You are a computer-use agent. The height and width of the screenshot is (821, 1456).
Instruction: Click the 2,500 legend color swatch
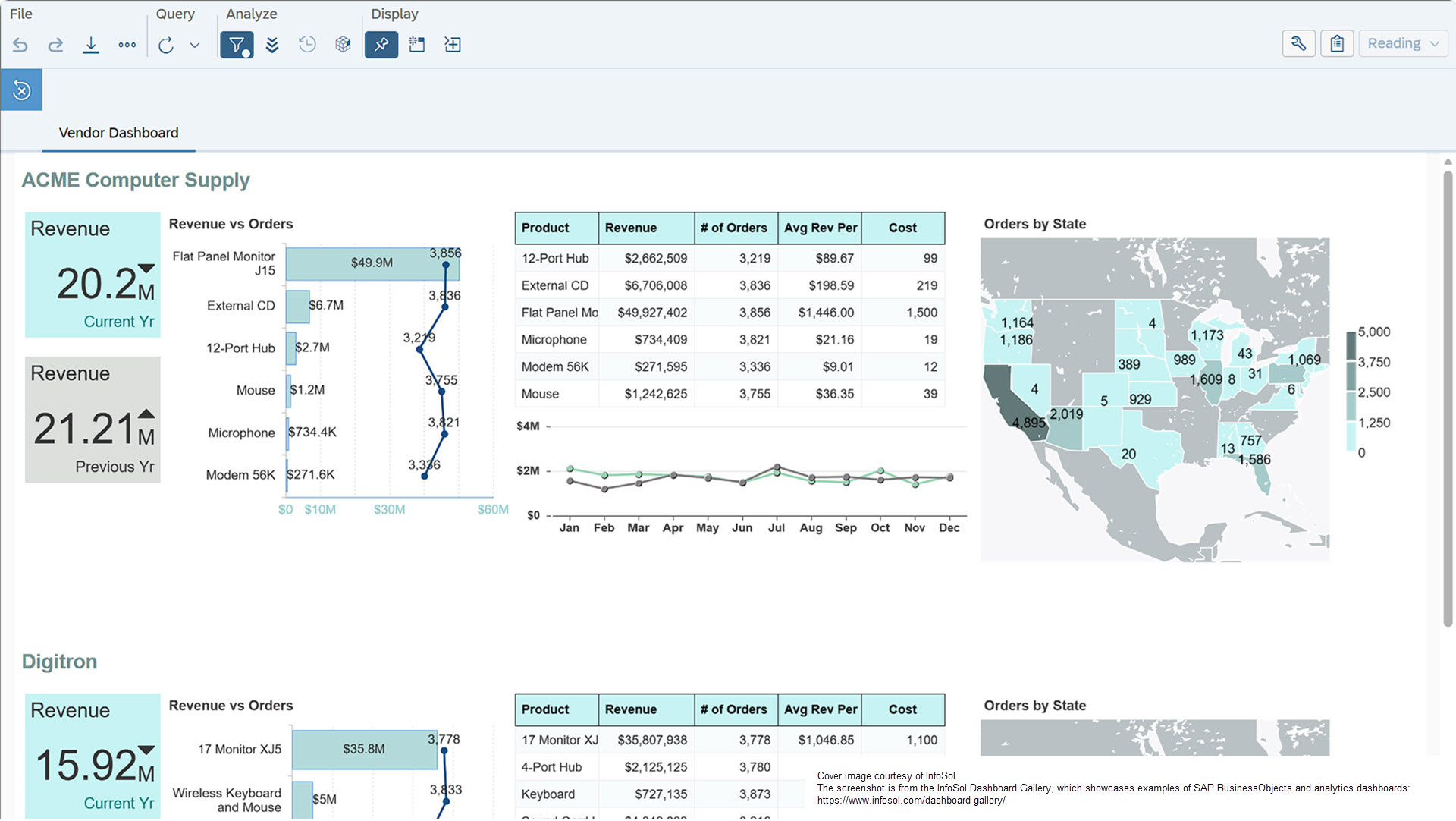(x=1351, y=407)
